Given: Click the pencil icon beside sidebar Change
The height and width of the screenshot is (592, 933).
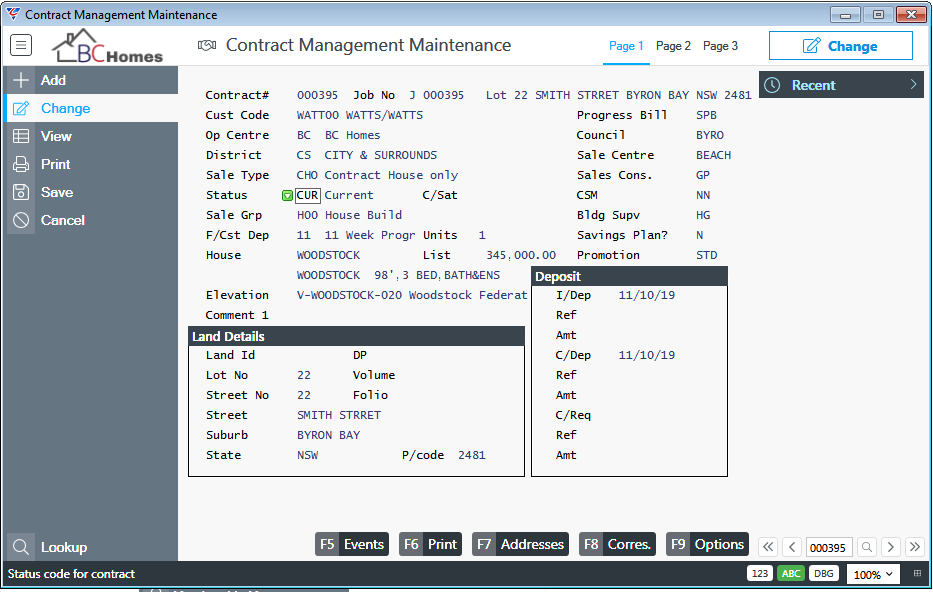Looking at the screenshot, I should coord(21,108).
